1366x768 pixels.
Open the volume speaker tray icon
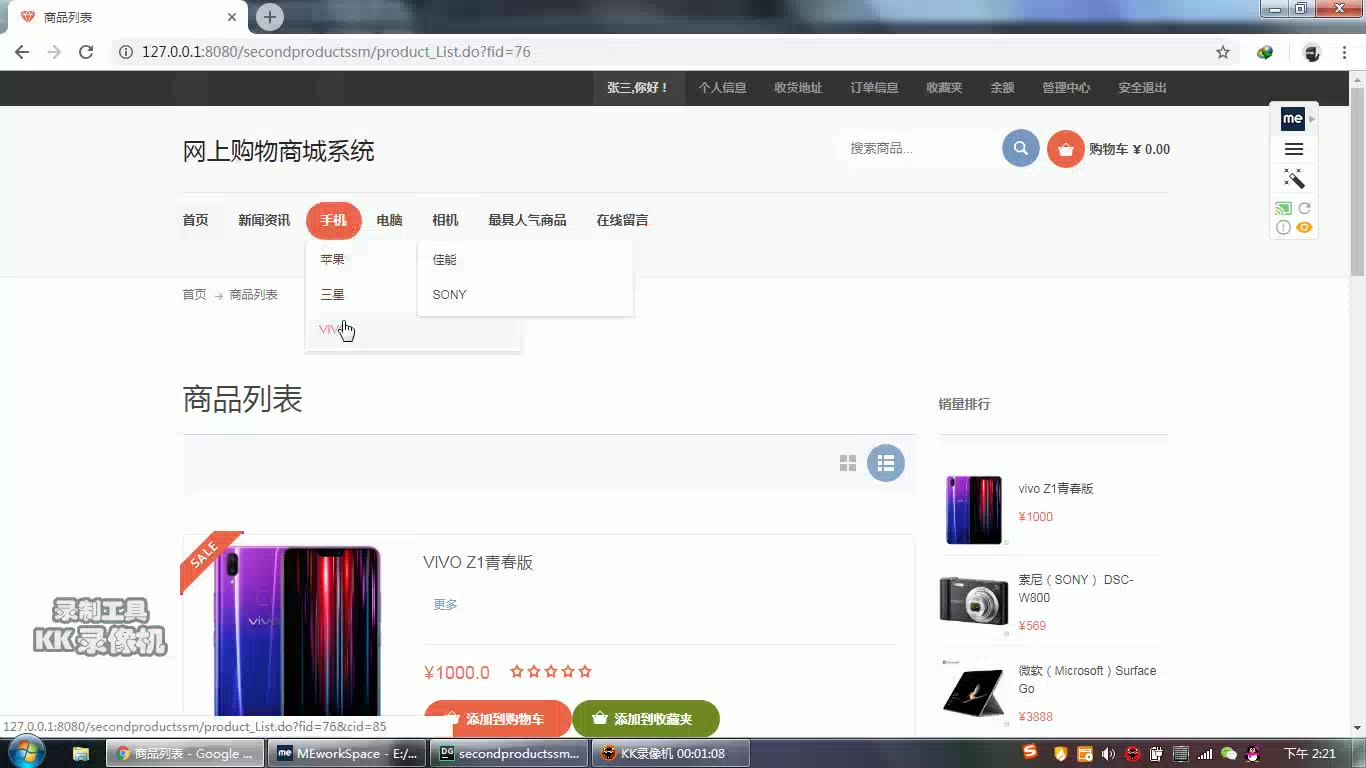tap(1108, 754)
